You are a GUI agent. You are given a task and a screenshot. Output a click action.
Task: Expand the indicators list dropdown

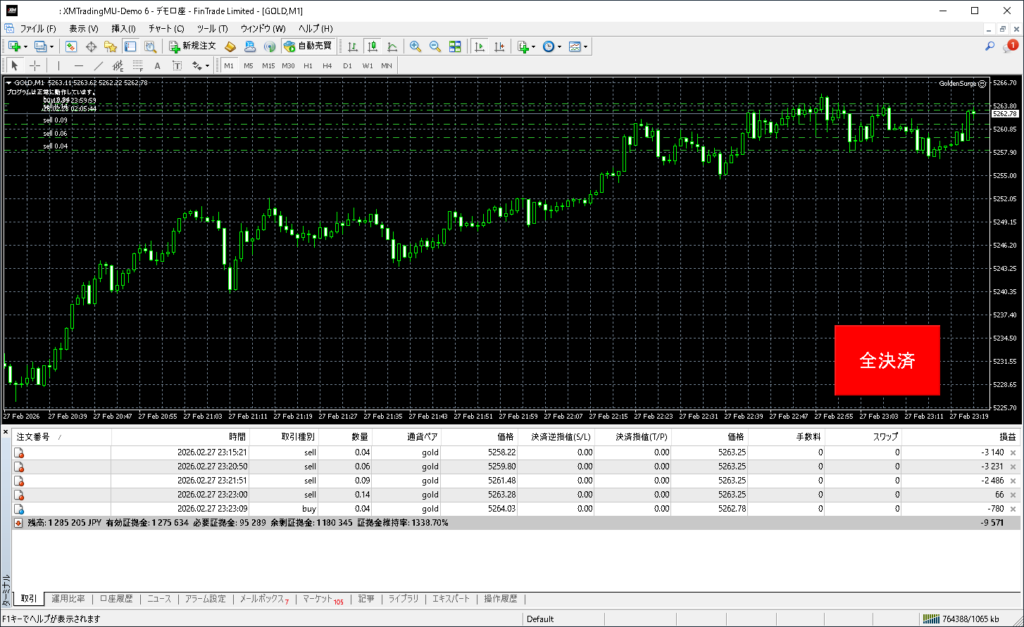click(534, 46)
